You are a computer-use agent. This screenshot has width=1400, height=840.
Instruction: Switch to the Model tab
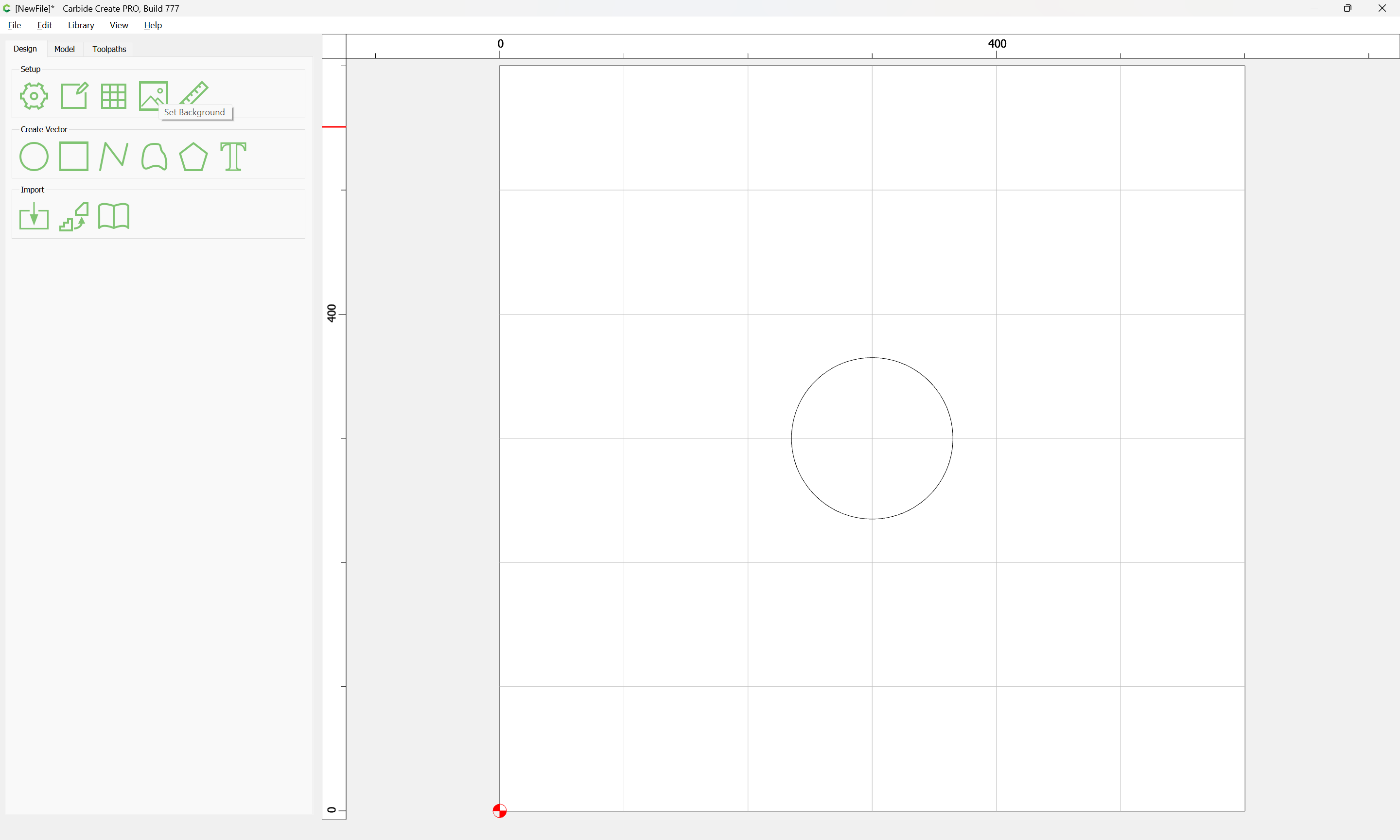[x=65, y=49]
